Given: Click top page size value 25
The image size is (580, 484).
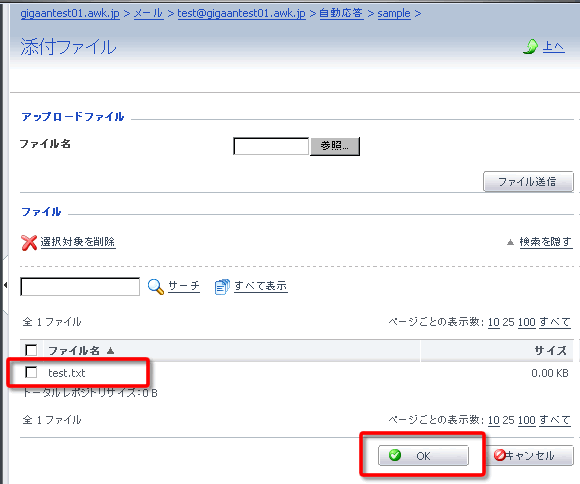Looking at the screenshot, I should click(x=509, y=322).
